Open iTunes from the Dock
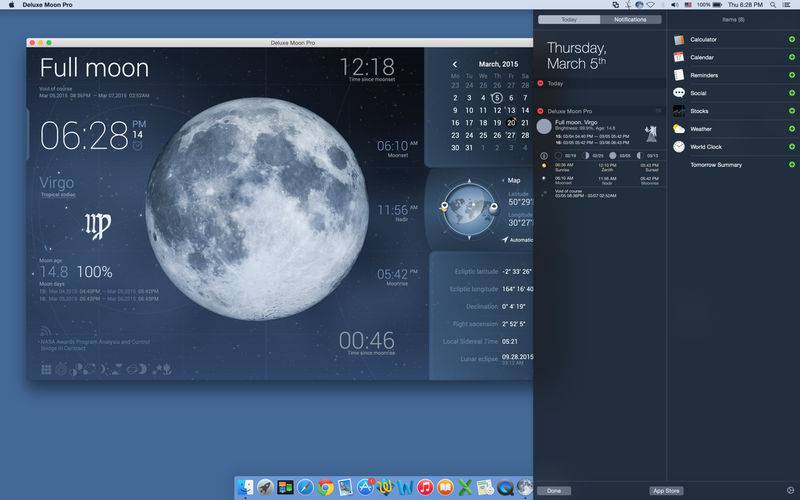This screenshot has height=500, width=800. [x=425, y=487]
